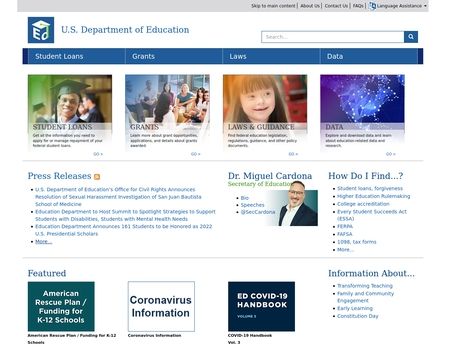The width and height of the screenshot is (450, 360).
Task: Click GO link under Grants card
Action: click(x=196, y=154)
